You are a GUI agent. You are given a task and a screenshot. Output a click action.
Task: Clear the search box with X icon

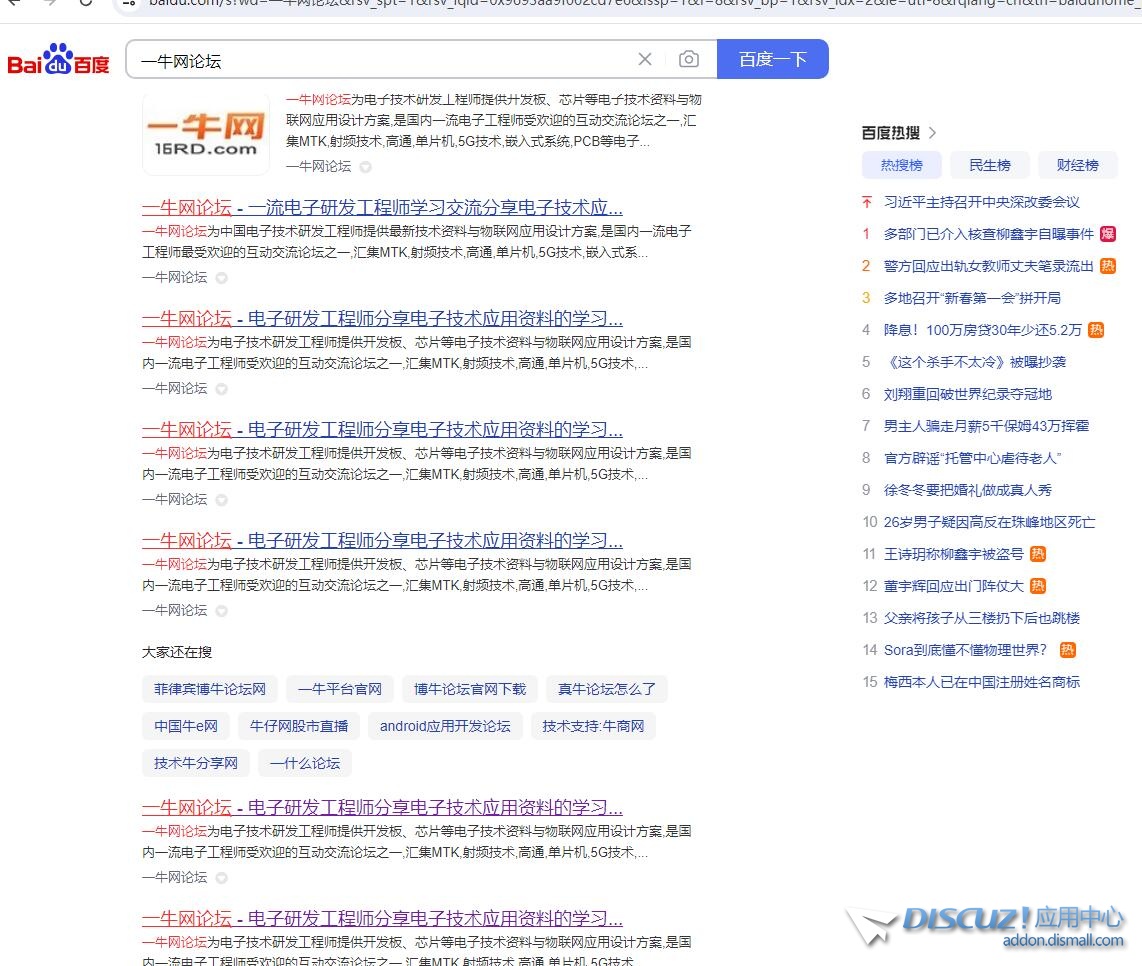coord(645,60)
